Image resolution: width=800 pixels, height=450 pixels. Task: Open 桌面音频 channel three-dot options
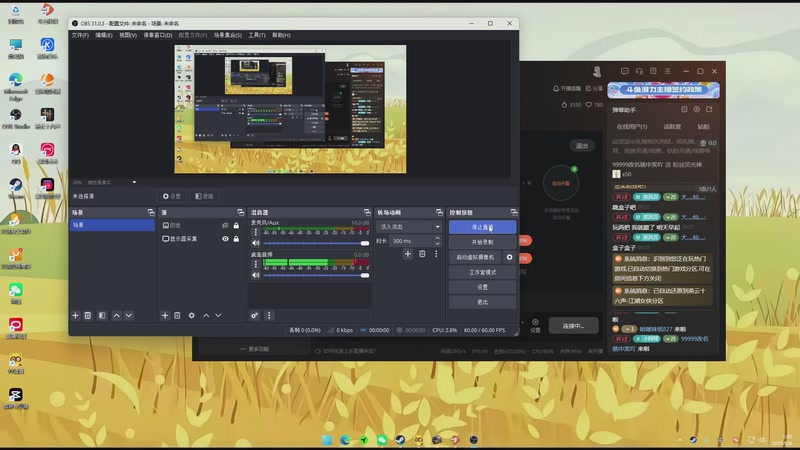[x=256, y=264]
